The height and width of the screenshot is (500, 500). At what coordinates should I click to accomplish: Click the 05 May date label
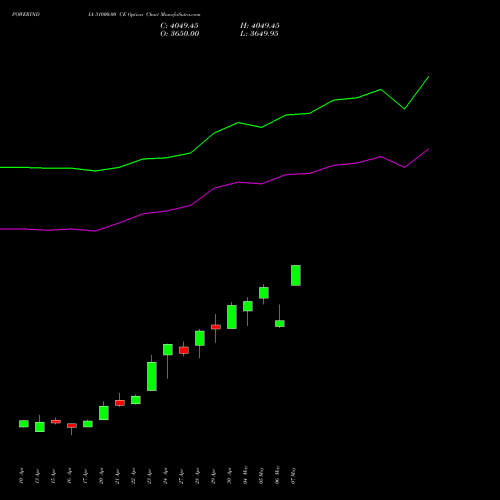coord(261,475)
